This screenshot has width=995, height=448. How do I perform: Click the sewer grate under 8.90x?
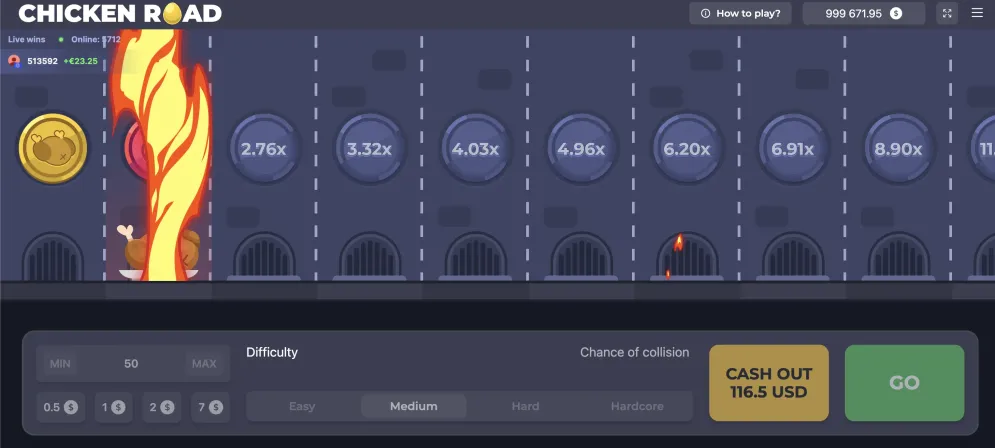coord(899,256)
